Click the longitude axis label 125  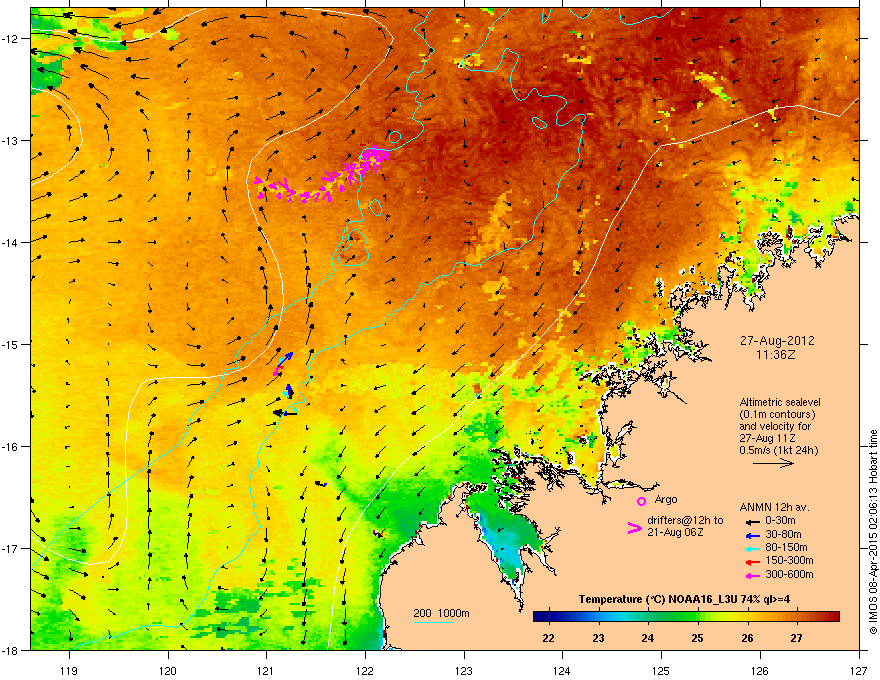pyautogui.click(x=661, y=670)
